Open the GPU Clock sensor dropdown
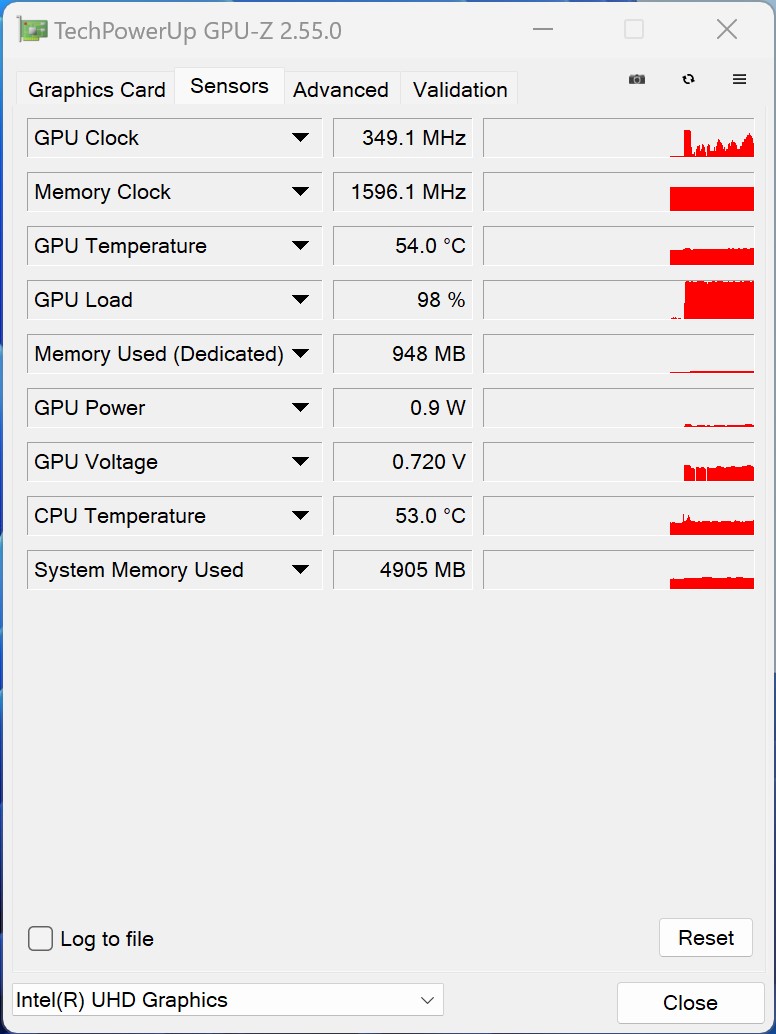The image size is (776, 1034). point(300,138)
